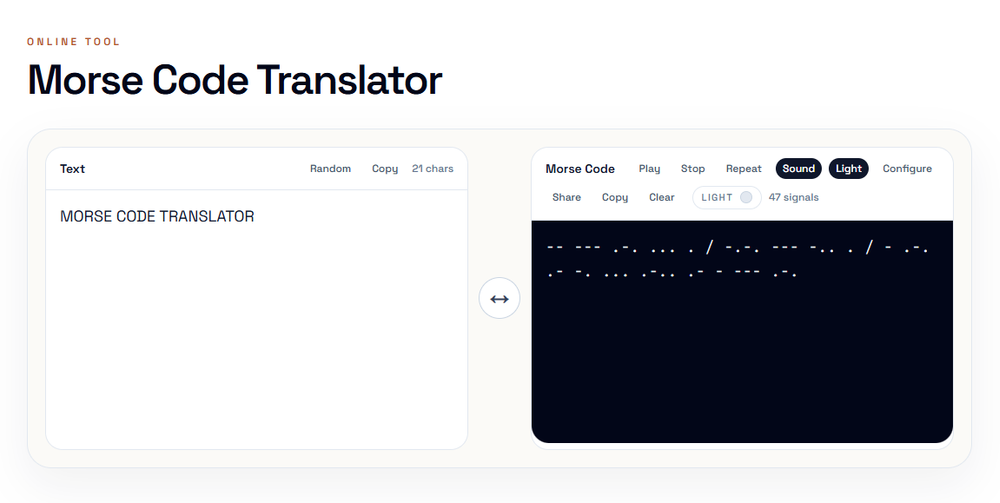Copy the Morse code output
1000x503 pixels.
pyautogui.click(x=615, y=197)
